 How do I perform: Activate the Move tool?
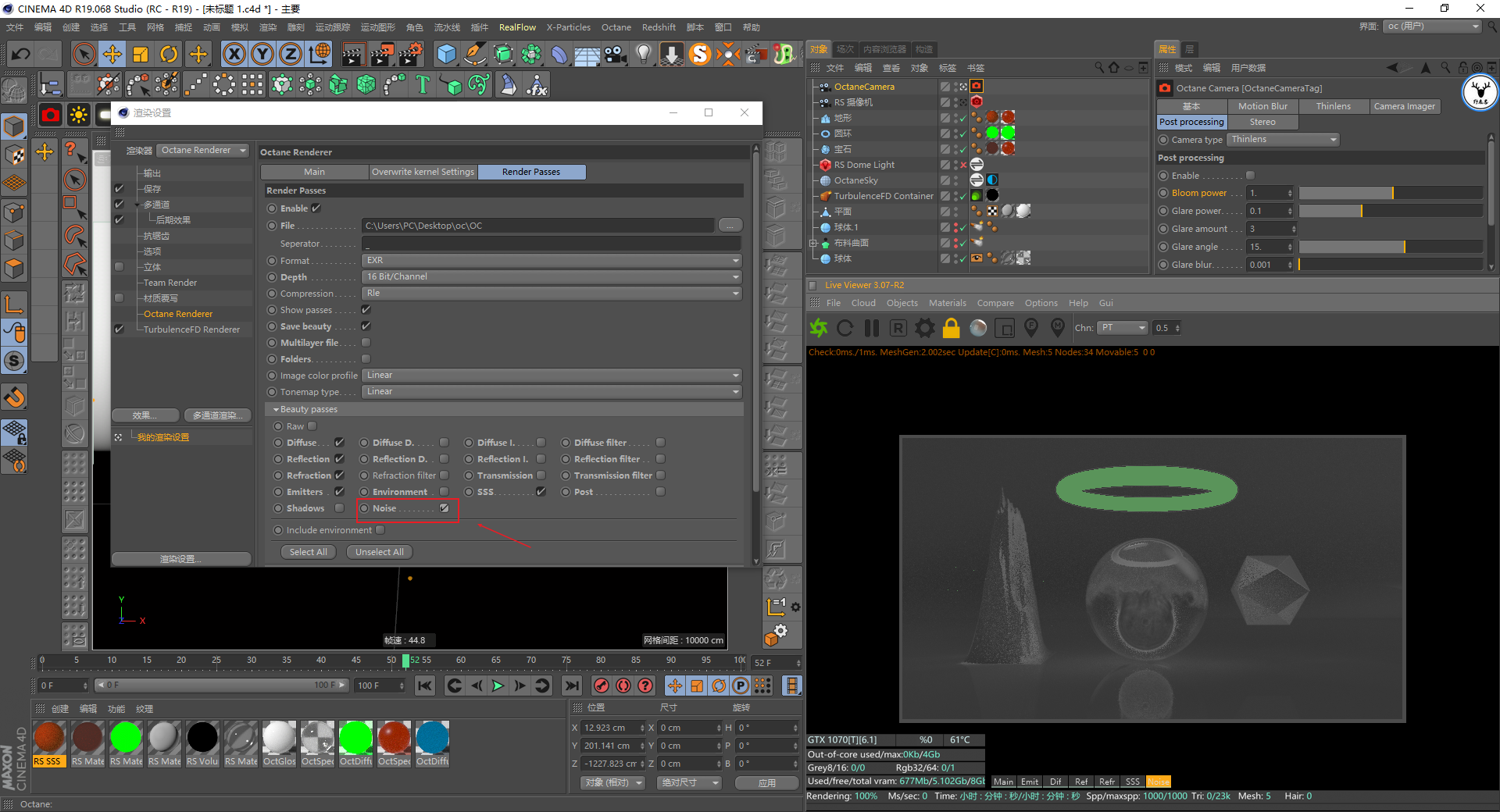112,54
